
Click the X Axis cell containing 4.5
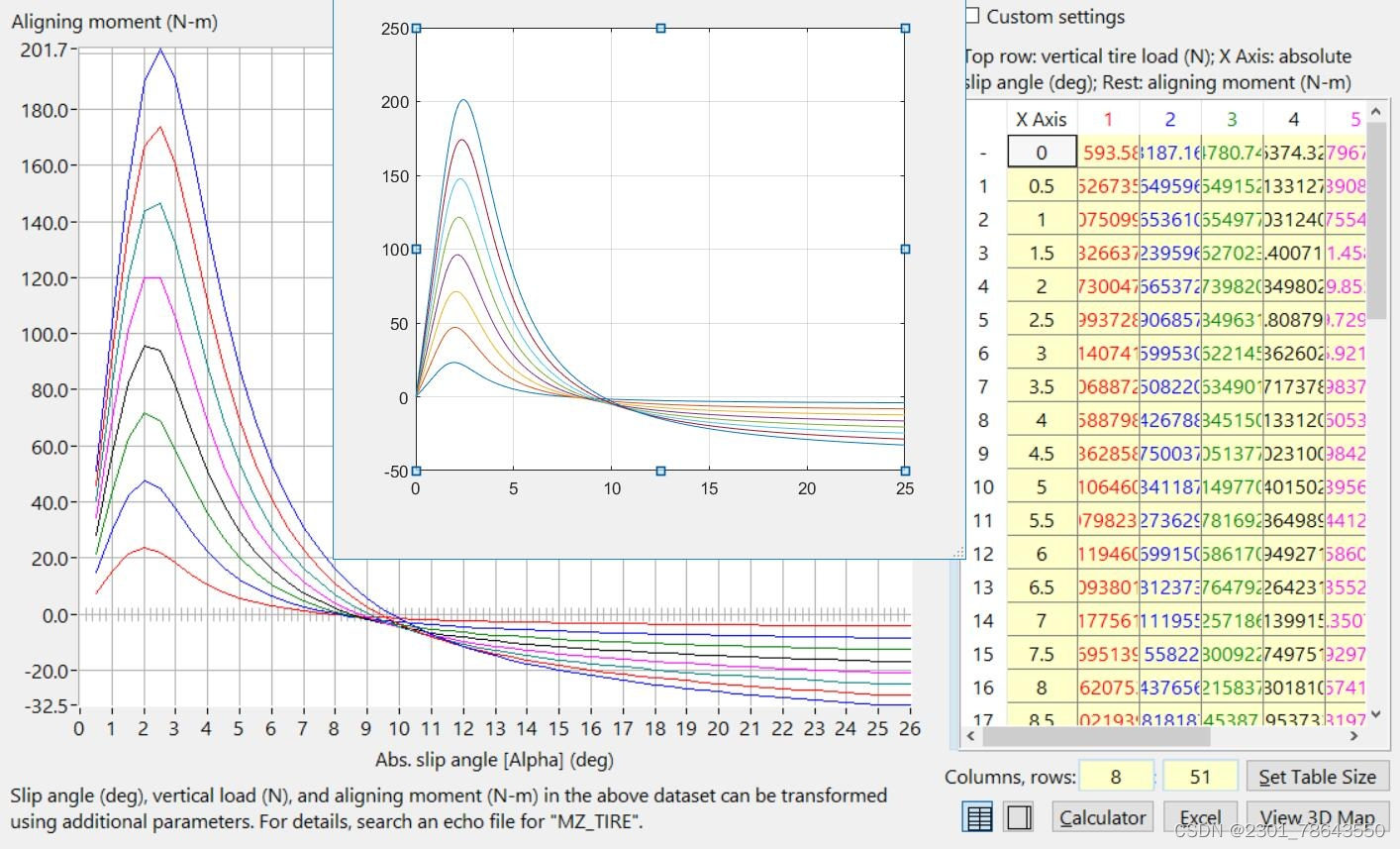click(x=1042, y=454)
